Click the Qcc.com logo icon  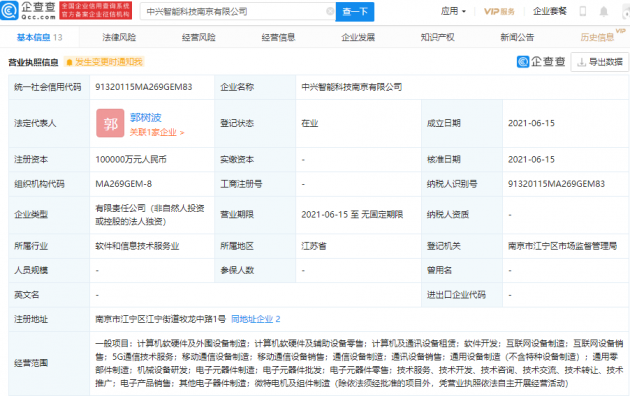pyautogui.click(x=10, y=11)
